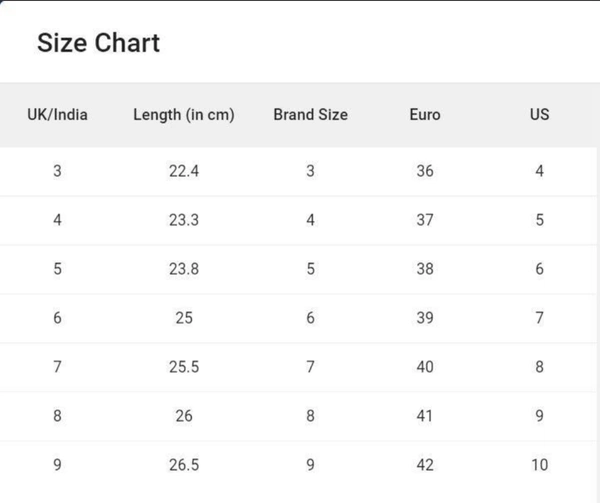Click the Euro column header
This screenshot has height=503, width=600.
[425, 115]
